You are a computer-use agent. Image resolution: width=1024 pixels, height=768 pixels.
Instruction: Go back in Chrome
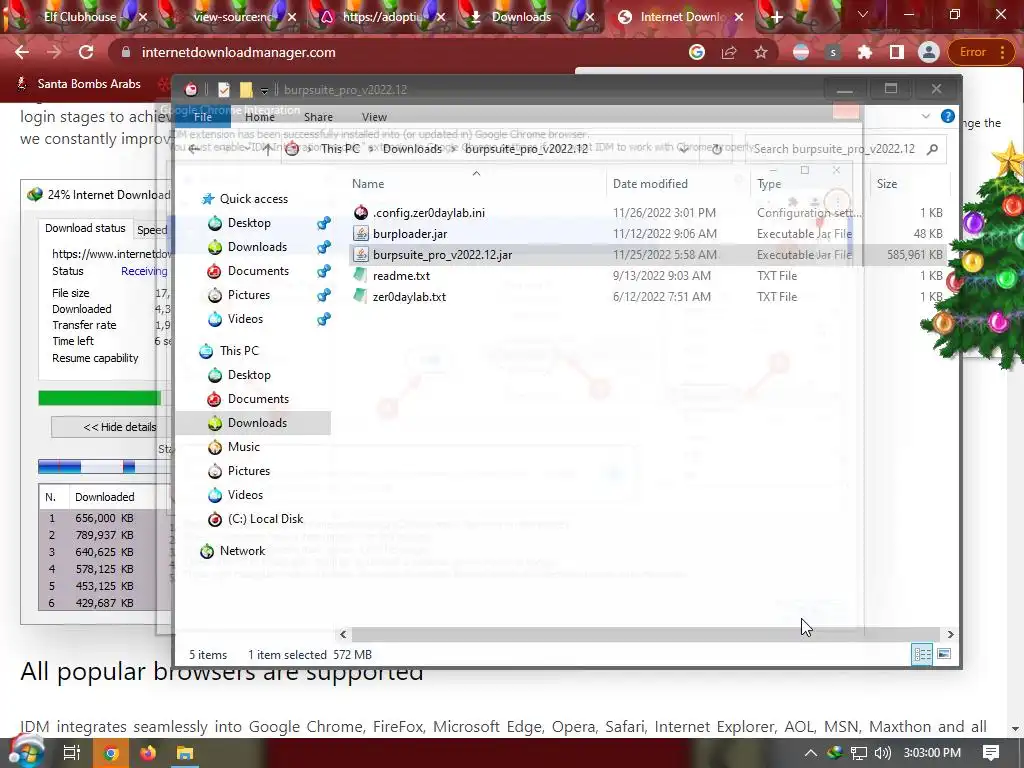pos(22,52)
